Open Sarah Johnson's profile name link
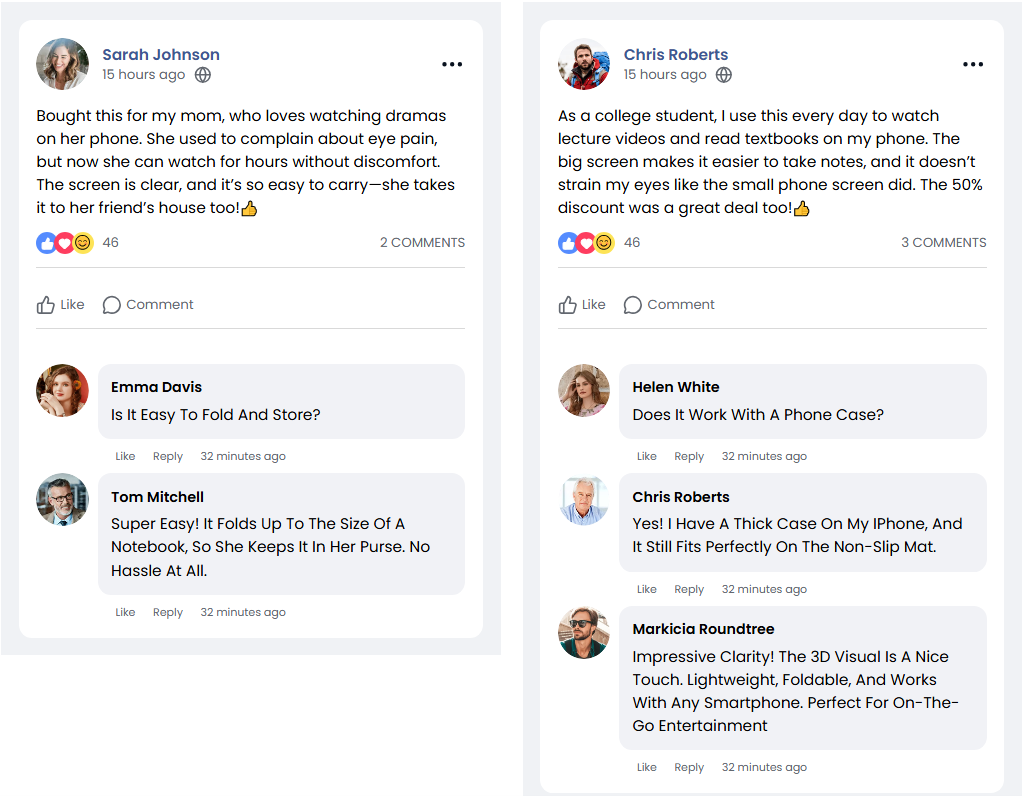1022x797 pixels. coord(161,55)
